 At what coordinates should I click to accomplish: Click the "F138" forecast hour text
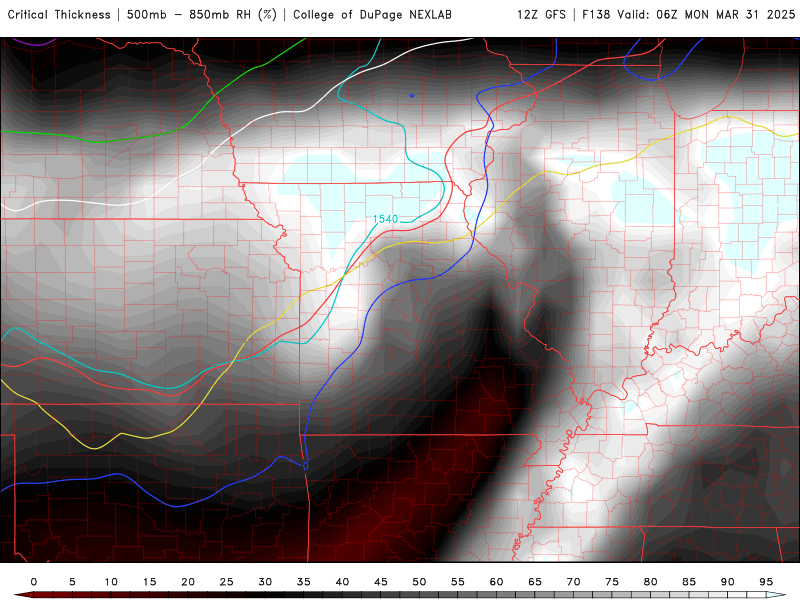click(x=596, y=15)
